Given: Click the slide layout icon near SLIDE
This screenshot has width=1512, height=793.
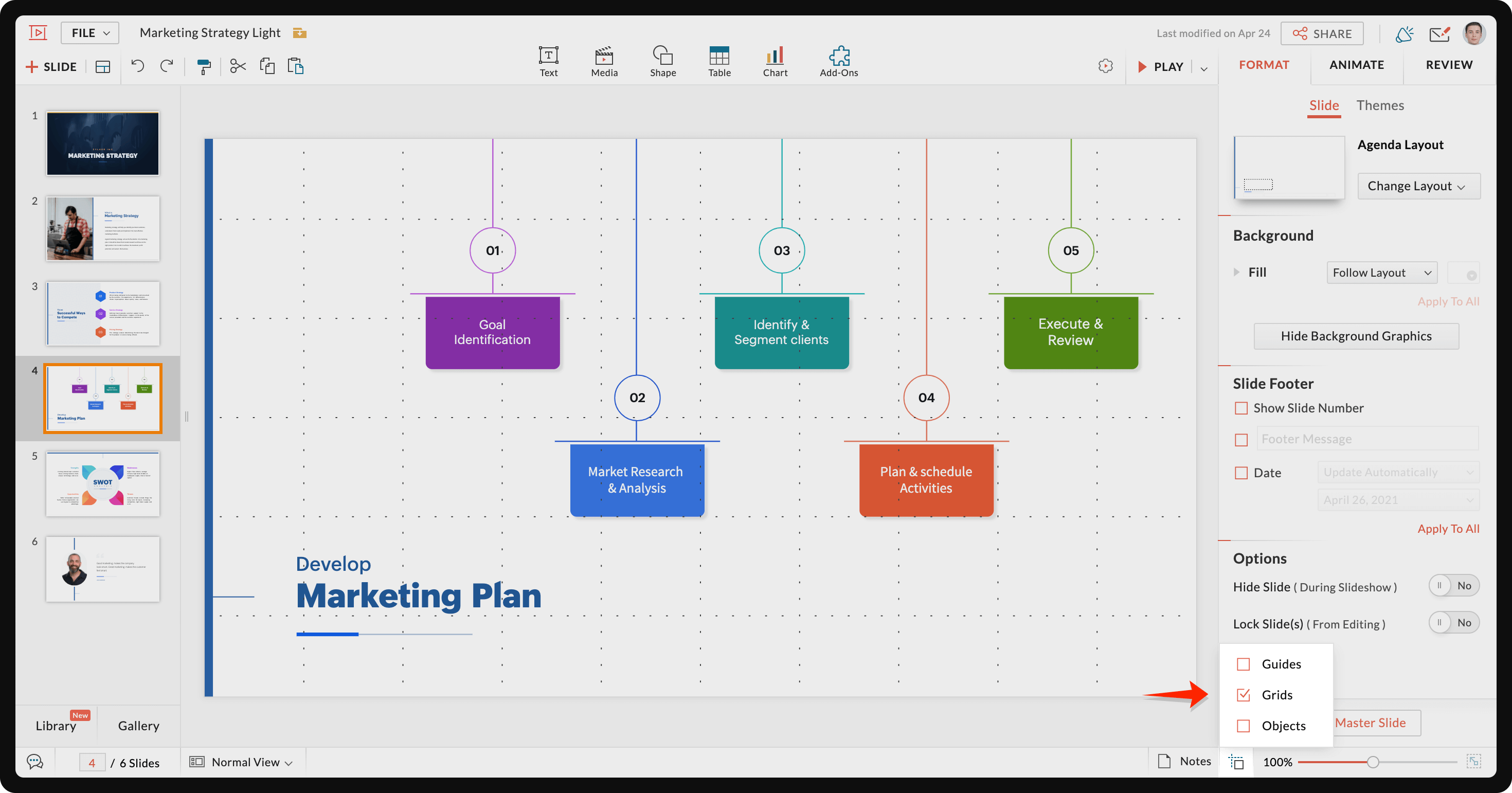Looking at the screenshot, I should pos(103,67).
